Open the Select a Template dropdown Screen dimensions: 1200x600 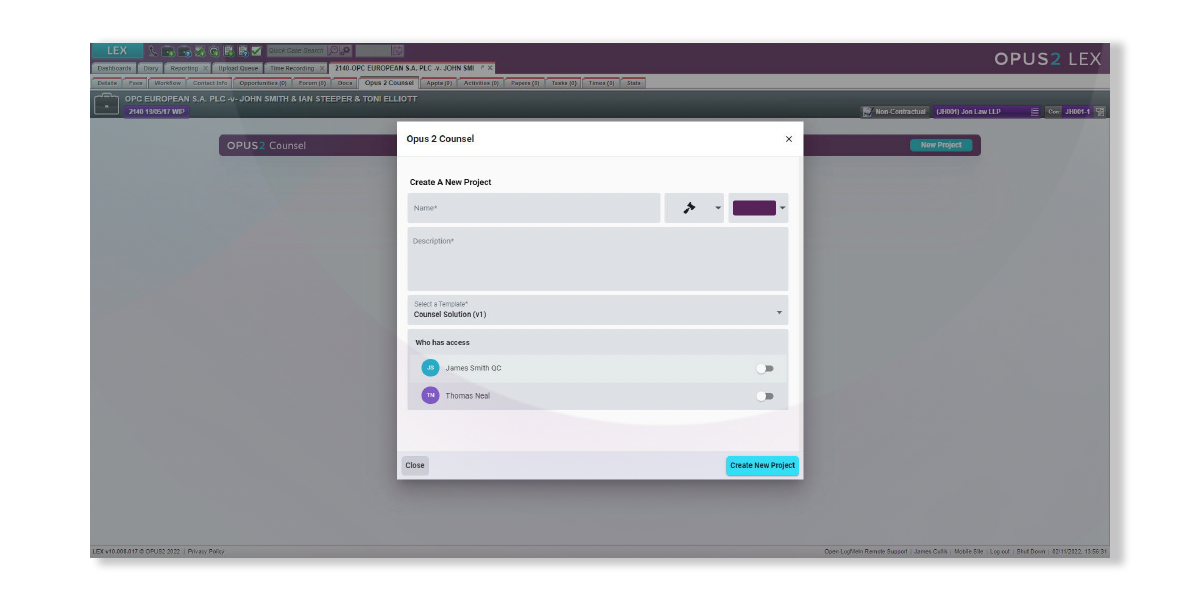[x=780, y=312]
